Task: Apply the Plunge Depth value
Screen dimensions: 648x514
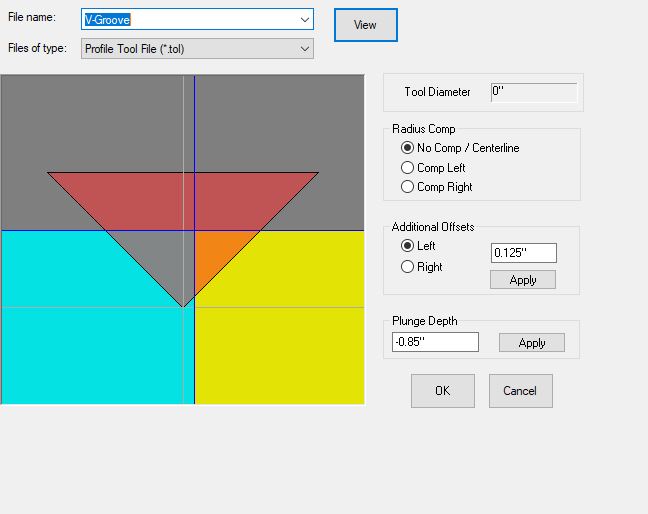Action: (x=532, y=343)
